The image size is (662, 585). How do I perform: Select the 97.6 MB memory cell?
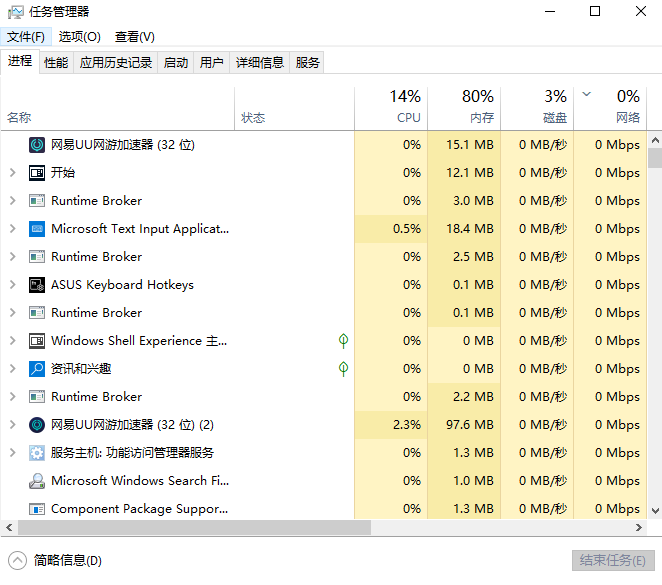point(464,425)
